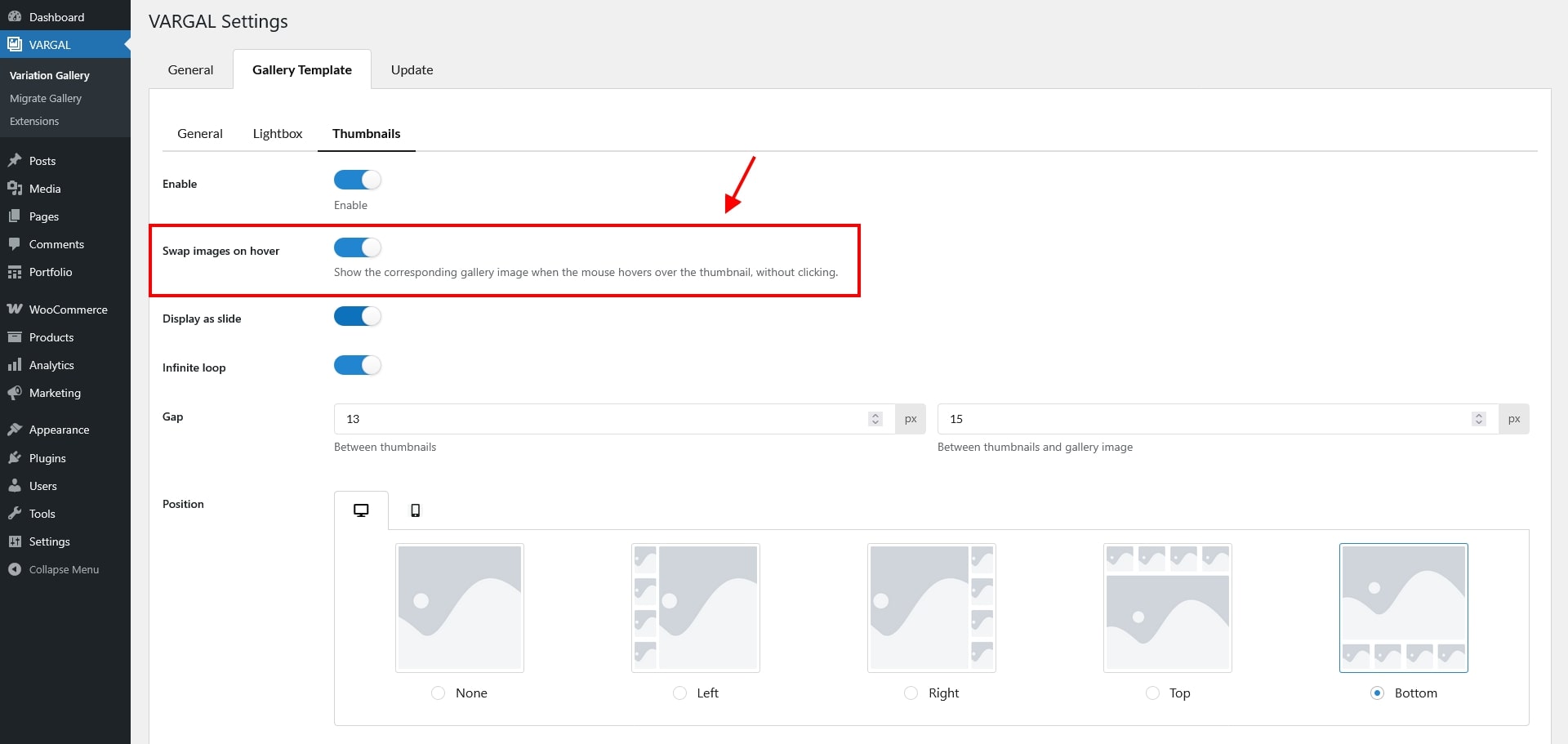The height and width of the screenshot is (744, 1568).
Task: Click the Marketing megaphone icon
Action: pos(15,393)
